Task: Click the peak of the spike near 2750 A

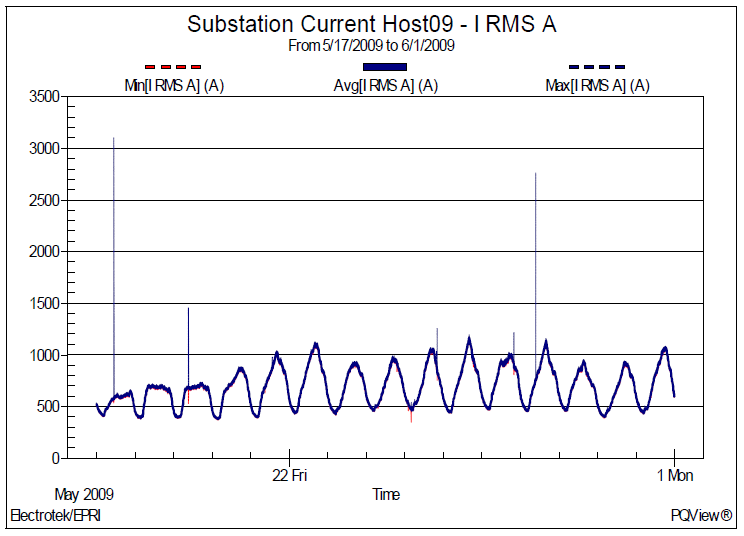Action: tap(536, 174)
